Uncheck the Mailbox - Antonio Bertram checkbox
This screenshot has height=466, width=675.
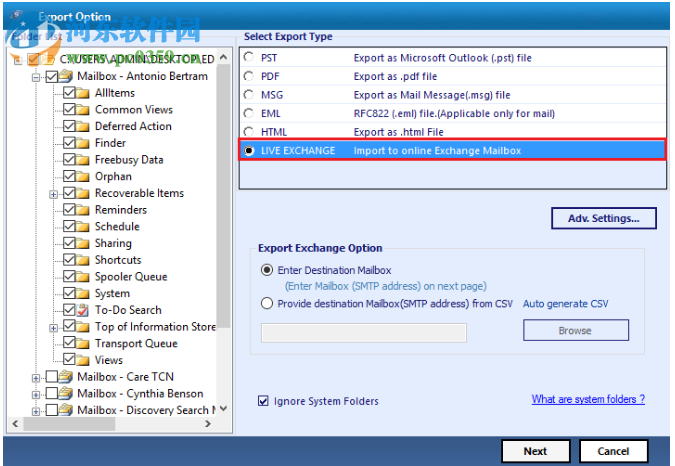pos(52,77)
